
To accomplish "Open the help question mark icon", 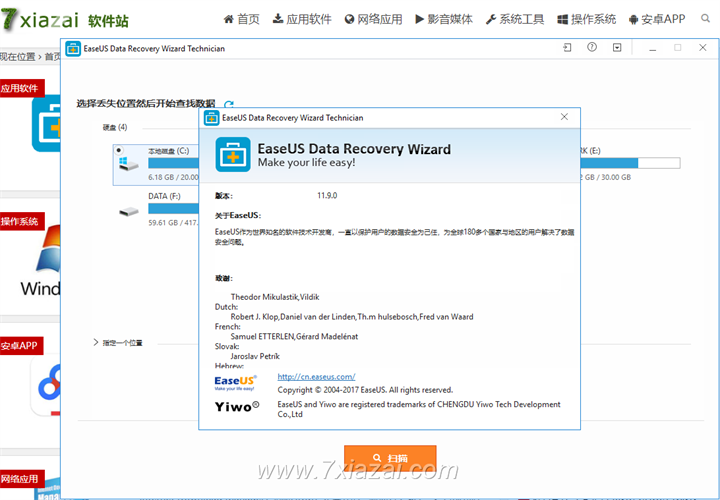I will pyautogui.click(x=592, y=48).
